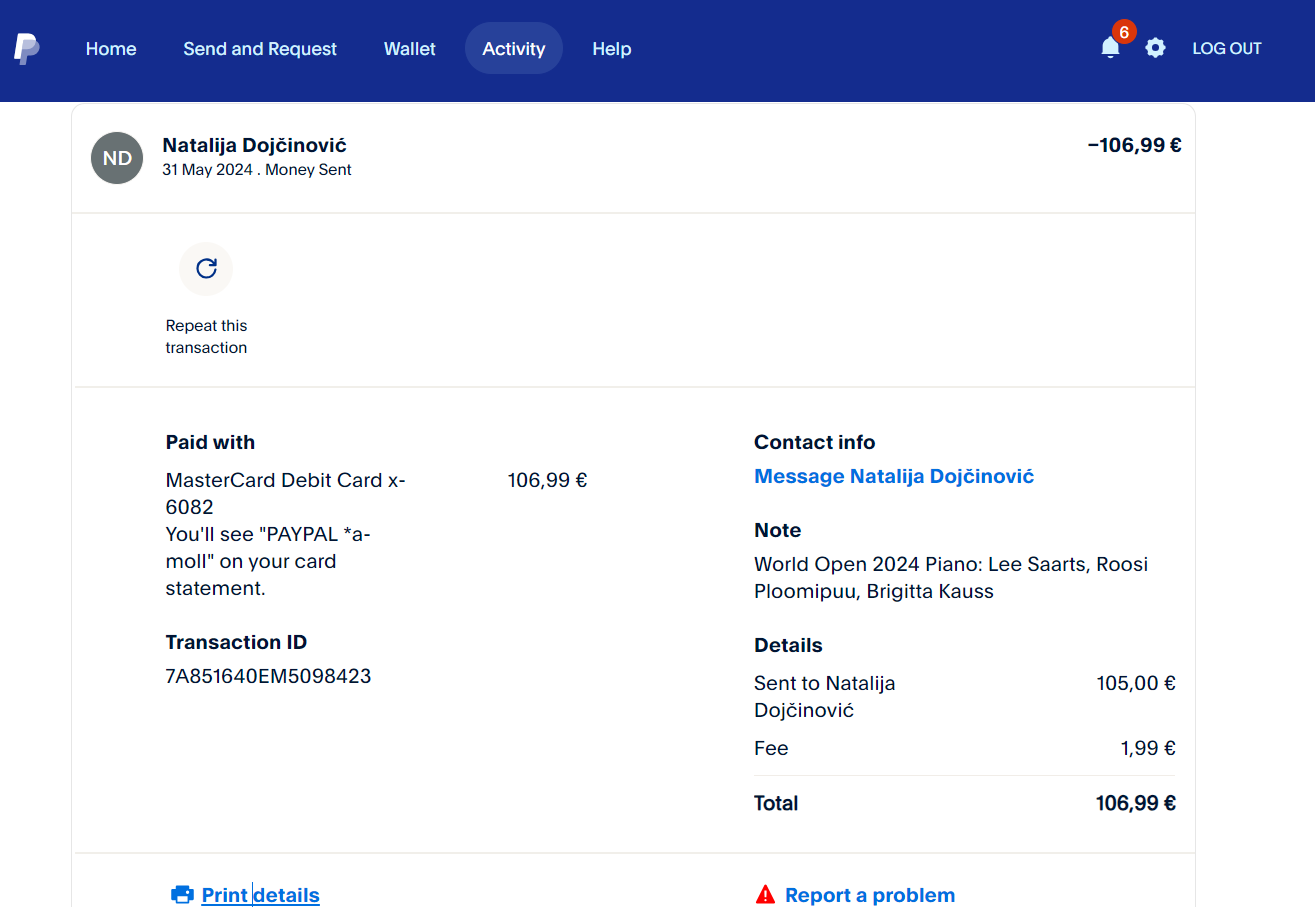
Task: Click the printer icon beside Print details
Action: click(182, 895)
